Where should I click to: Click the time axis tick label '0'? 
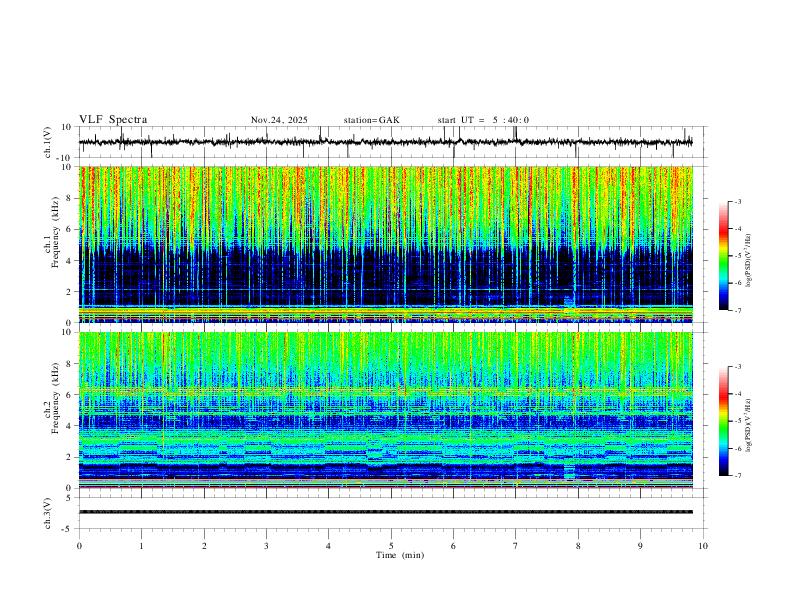pos(79,546)
